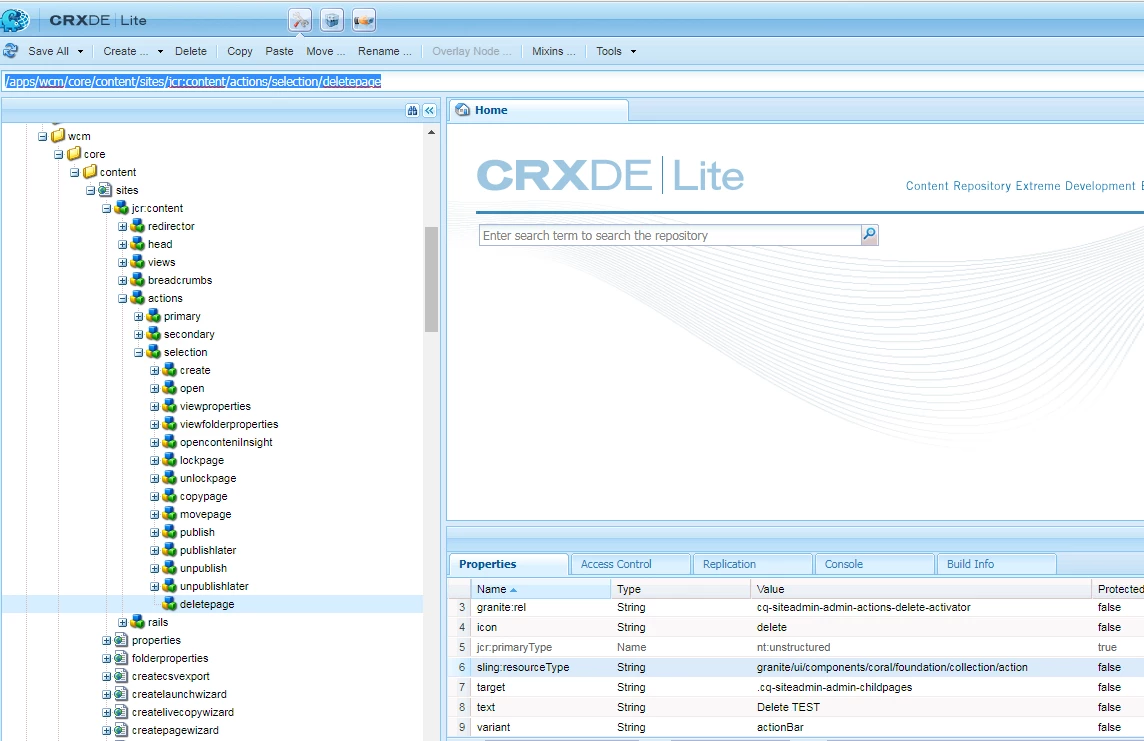
Task: Click the publish node icon
Action: (x=170, y=532)
